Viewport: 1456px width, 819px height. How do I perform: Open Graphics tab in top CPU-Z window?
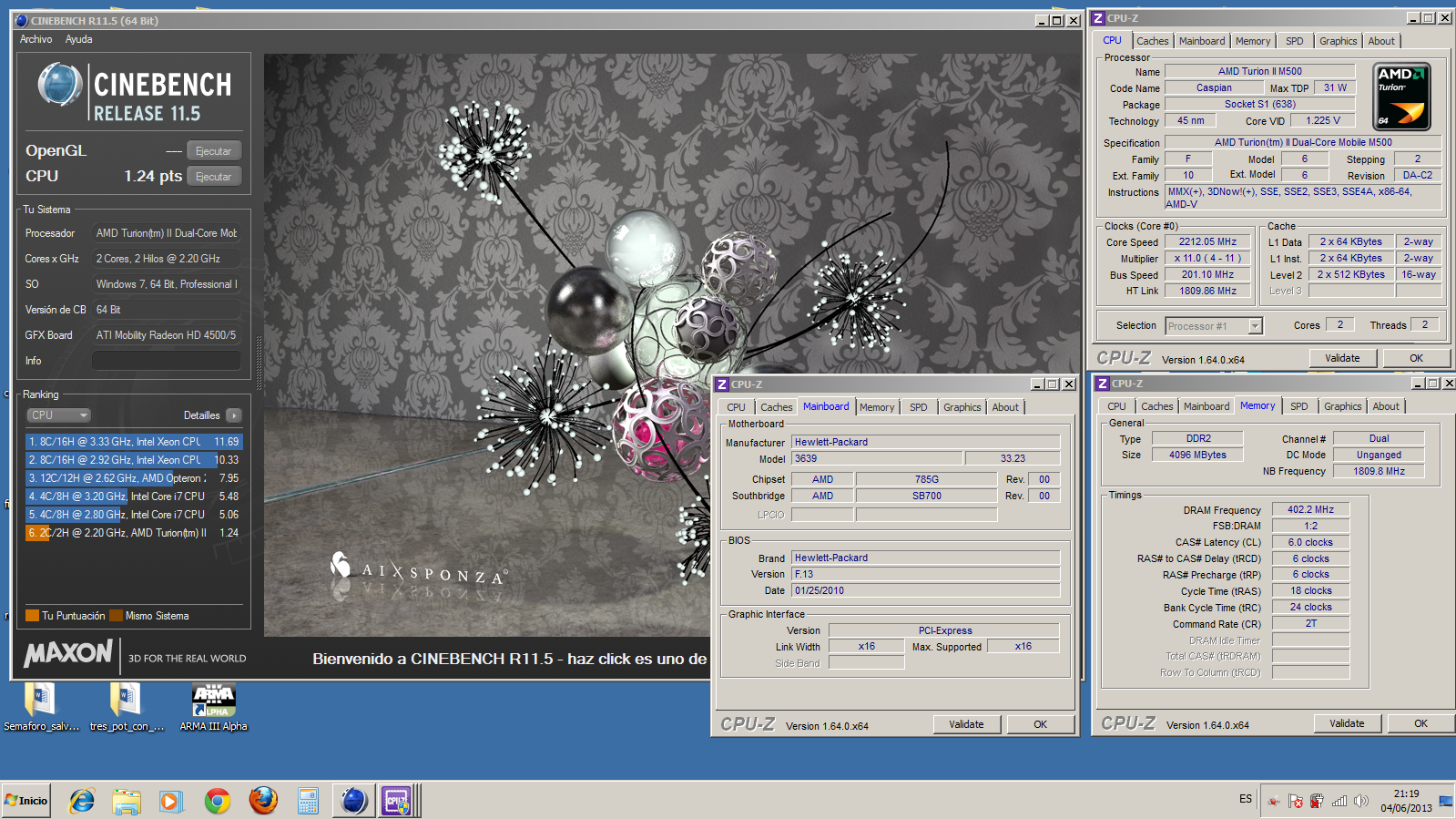click(x=1339, y=41)
